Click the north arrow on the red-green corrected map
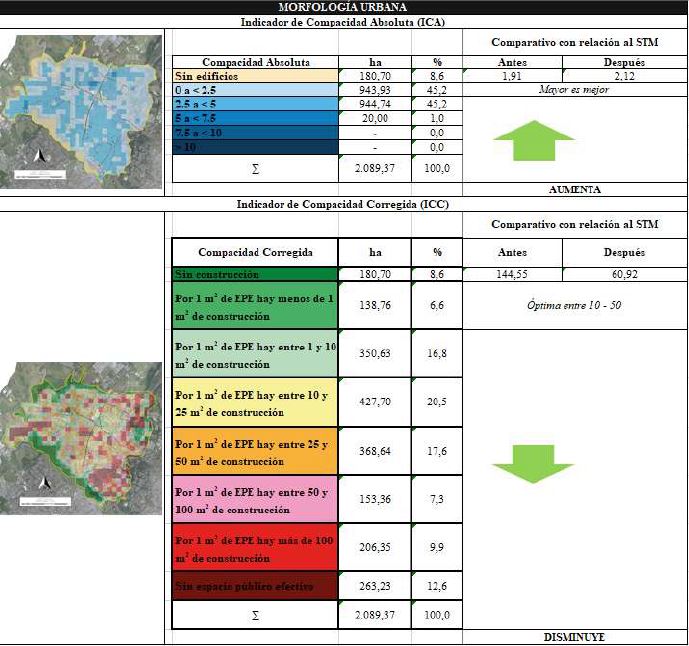This screenshot has height=646, width=689. tap(42, 485)
